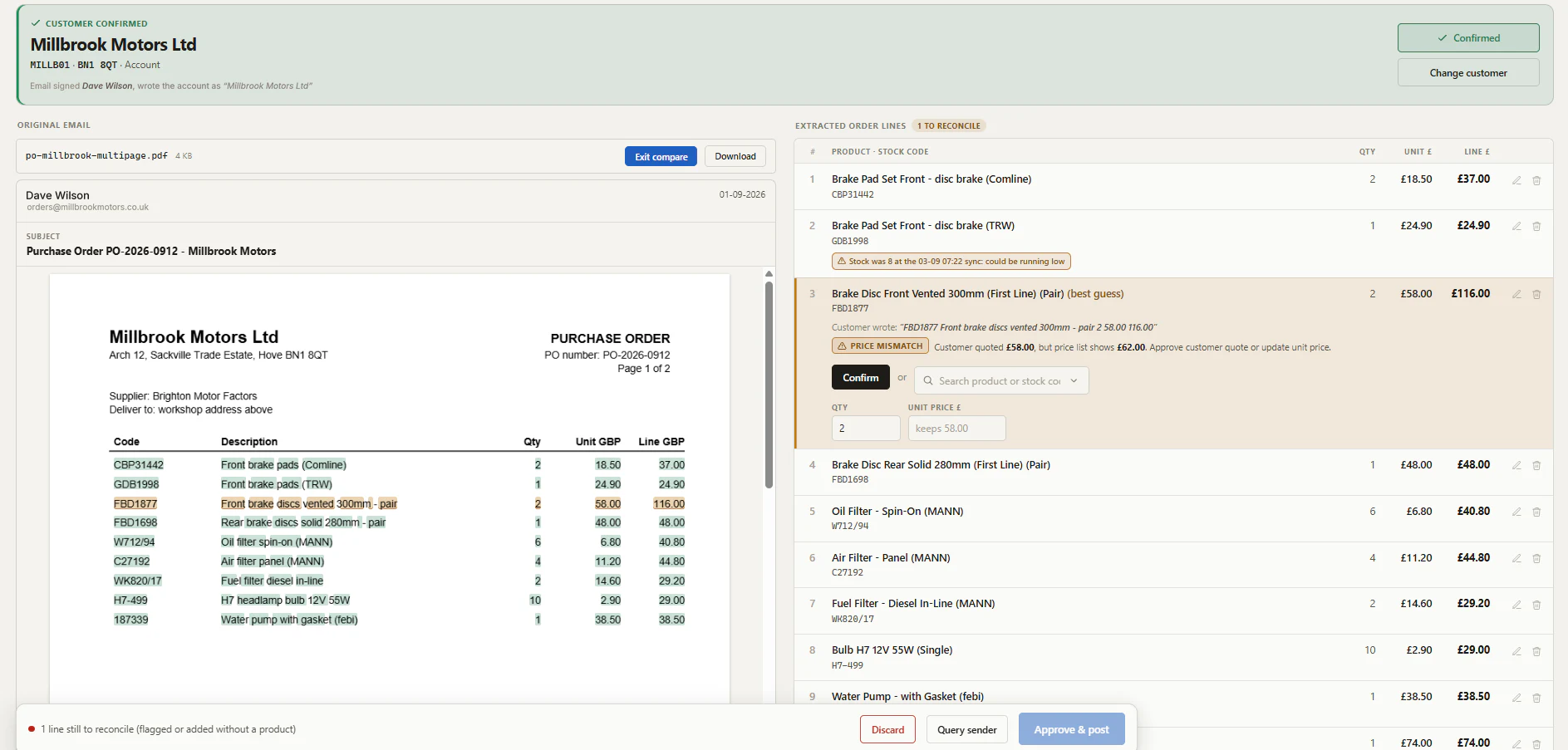The image size is (1568, 750).
Task: Delete the Oil Filter Spin-On line
Action: click(1536, 512)
